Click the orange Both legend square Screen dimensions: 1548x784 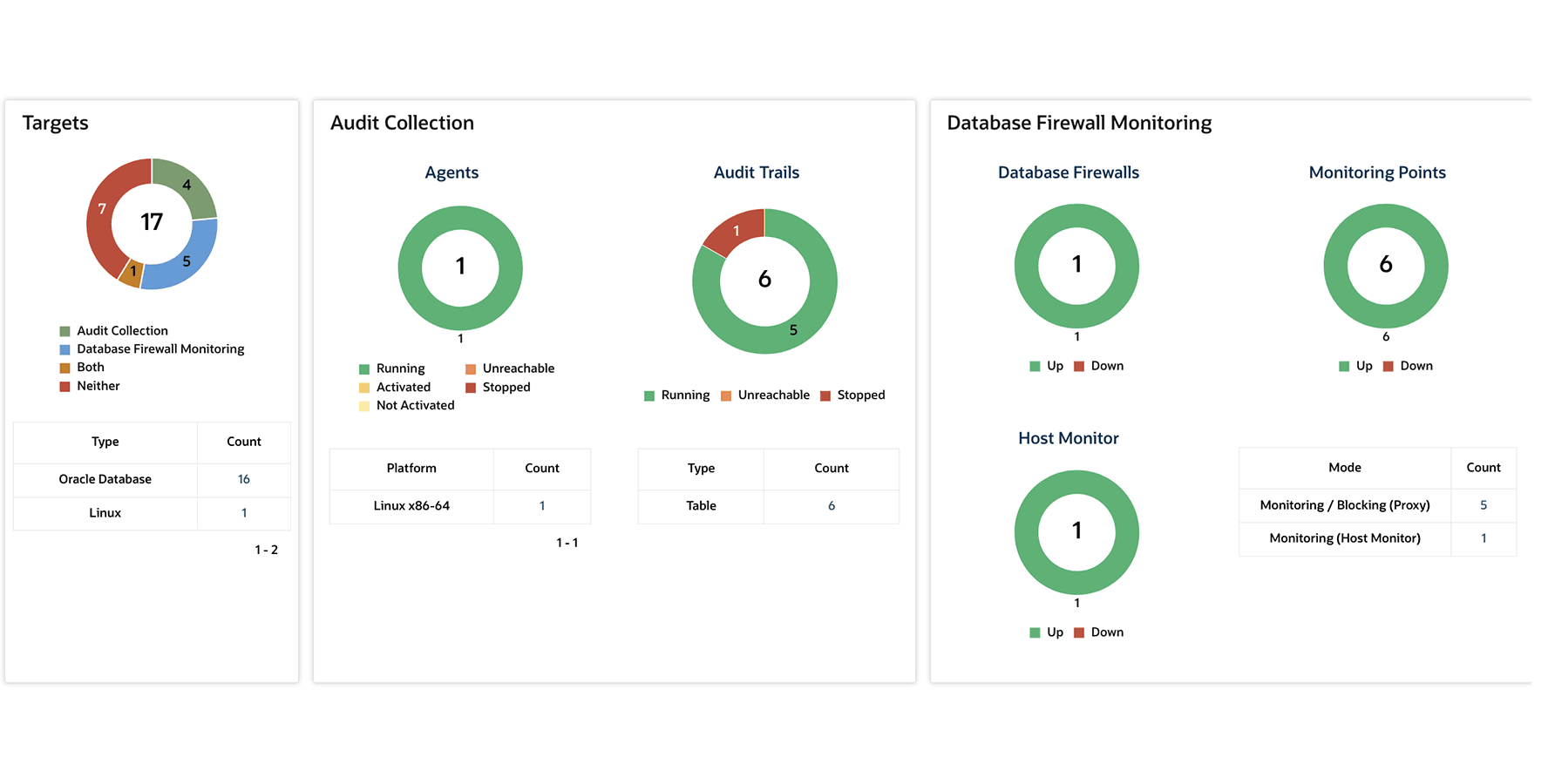[x=64, y=367]
